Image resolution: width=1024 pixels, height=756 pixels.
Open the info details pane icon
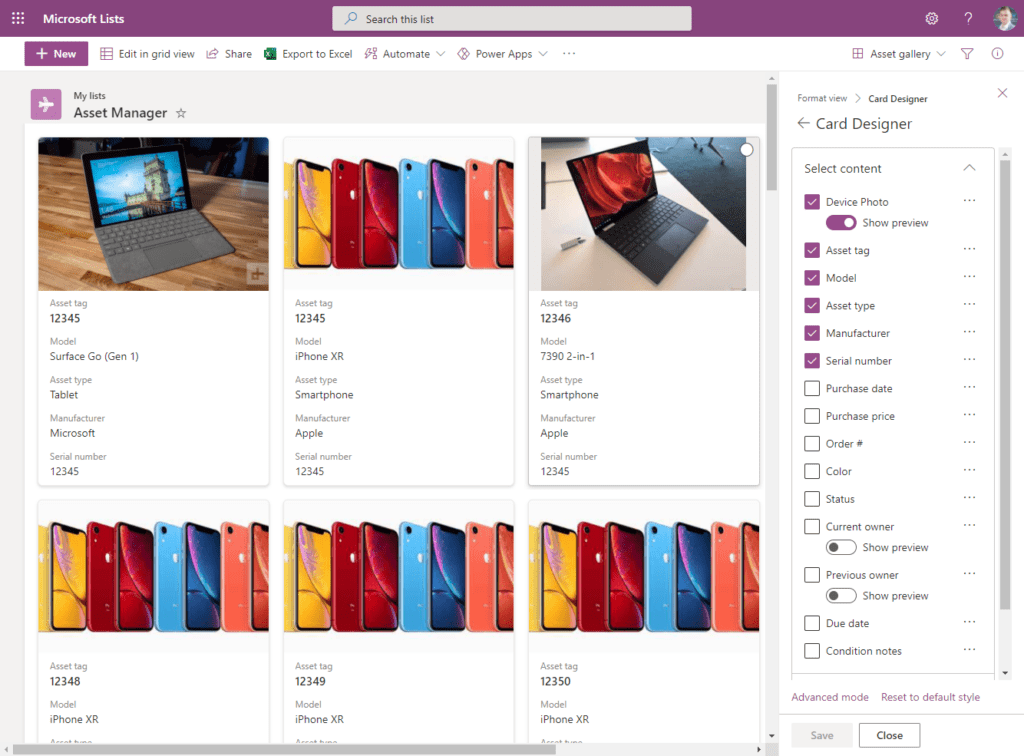tap(997, 54)
